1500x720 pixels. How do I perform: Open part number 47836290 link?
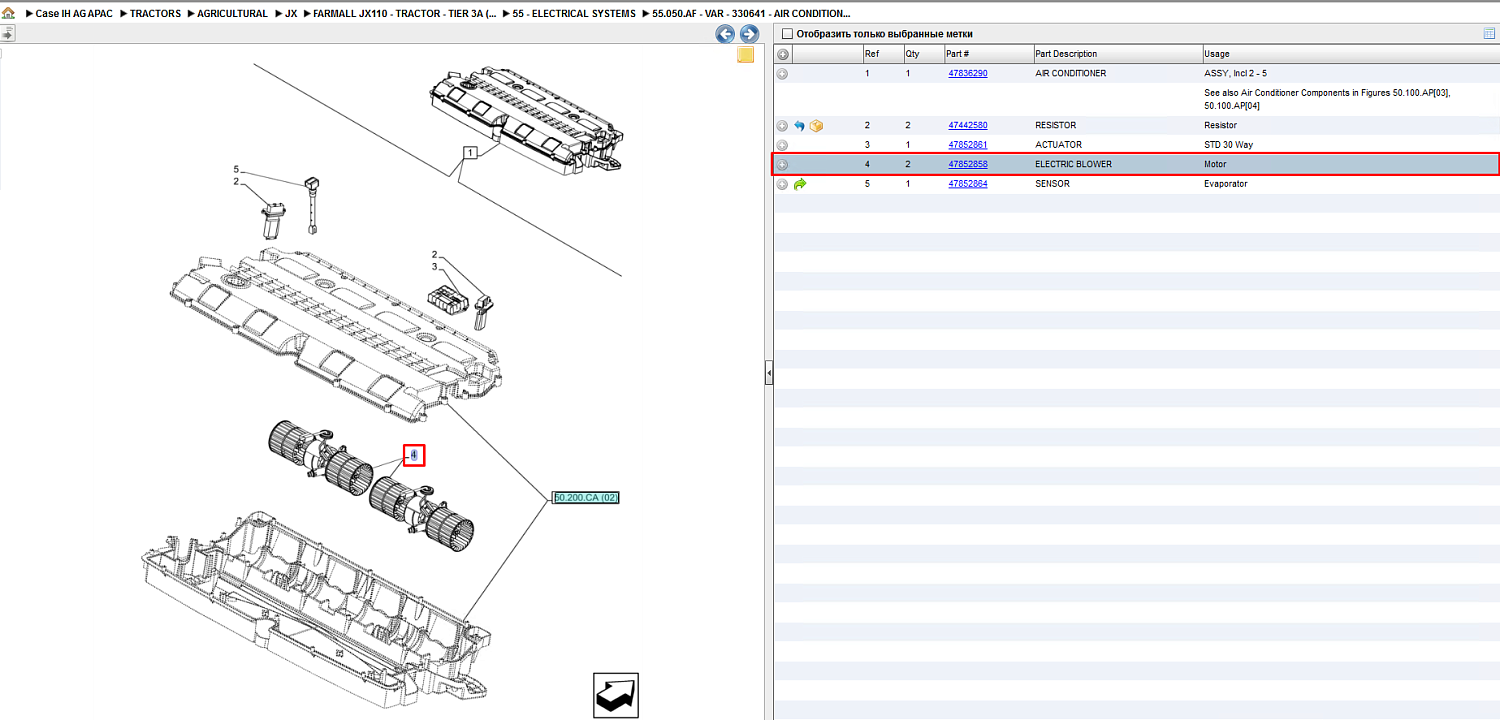[968, 74]
